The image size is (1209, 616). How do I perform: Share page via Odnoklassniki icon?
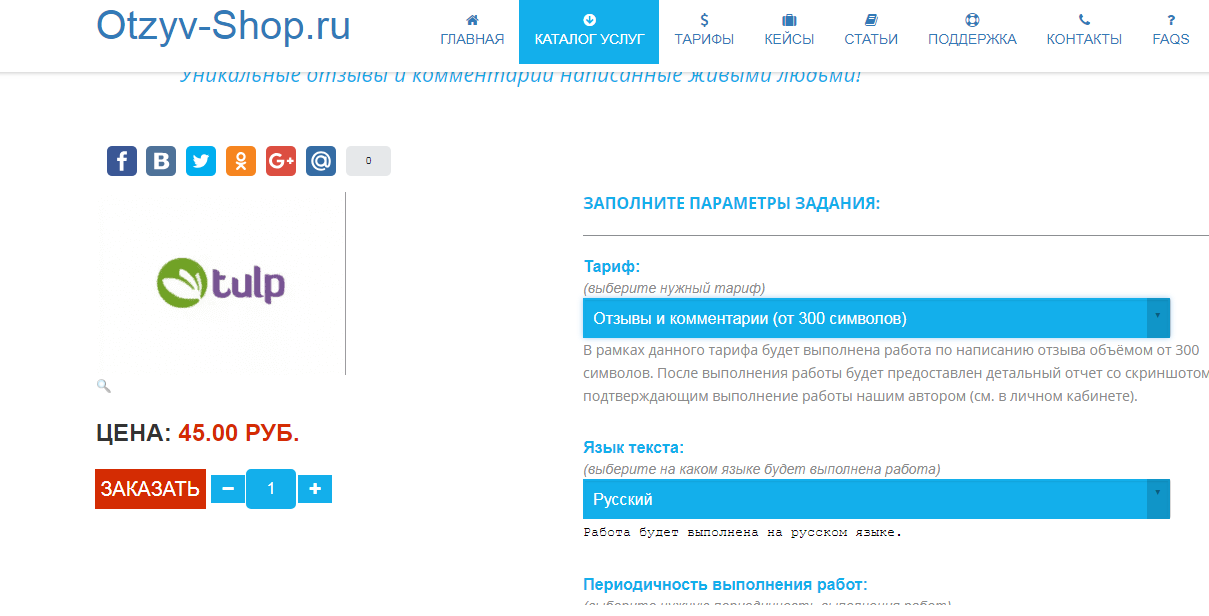(x=241, y=161)
